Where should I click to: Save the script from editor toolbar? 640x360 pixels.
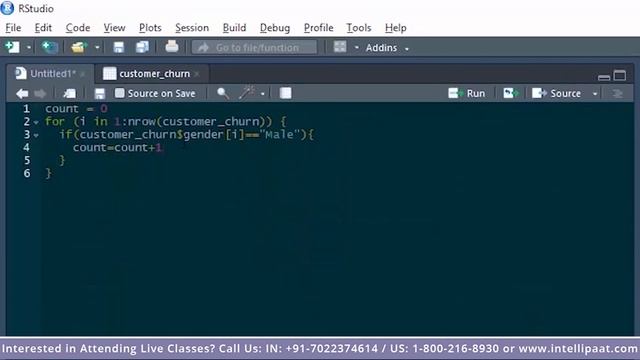click(x=100, y=93)
